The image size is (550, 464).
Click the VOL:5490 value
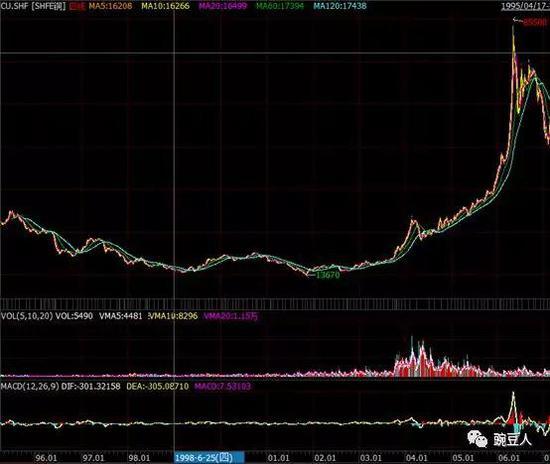coord(74,316)
